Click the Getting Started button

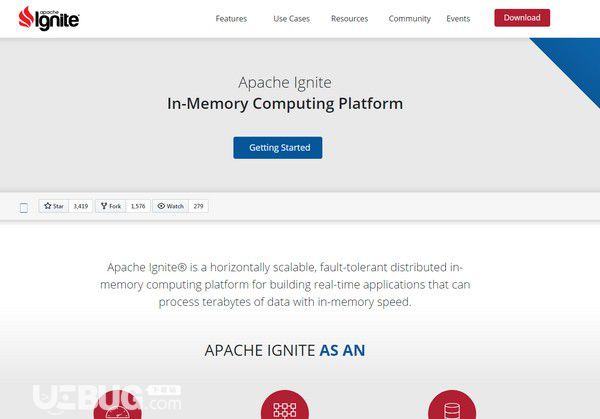click(x=278, y=148)
